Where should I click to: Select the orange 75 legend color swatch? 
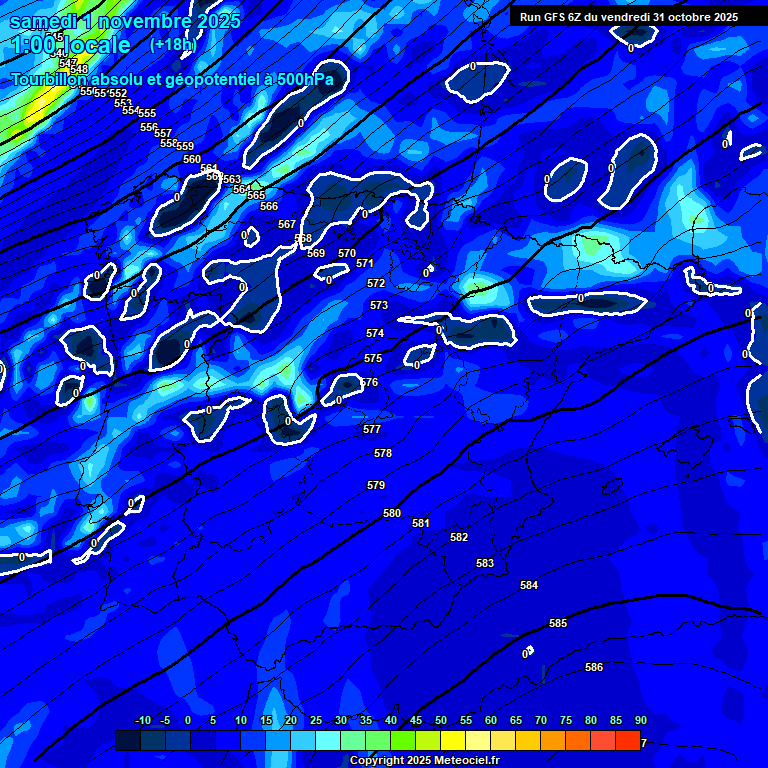coord(553,741)
